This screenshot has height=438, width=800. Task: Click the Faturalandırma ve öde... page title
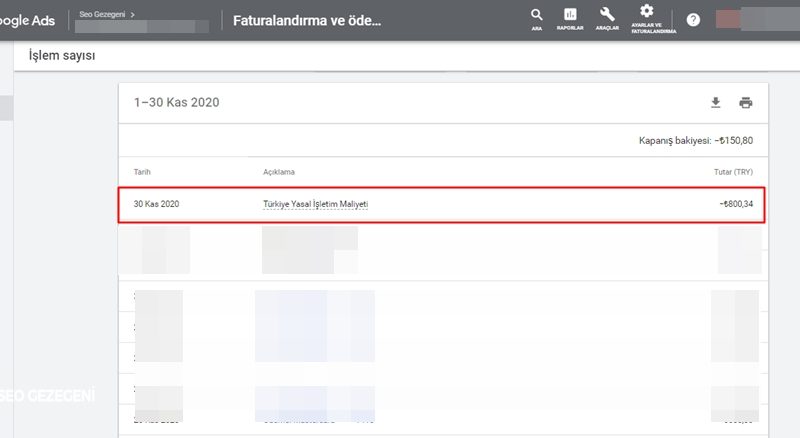tap(307, 20)
